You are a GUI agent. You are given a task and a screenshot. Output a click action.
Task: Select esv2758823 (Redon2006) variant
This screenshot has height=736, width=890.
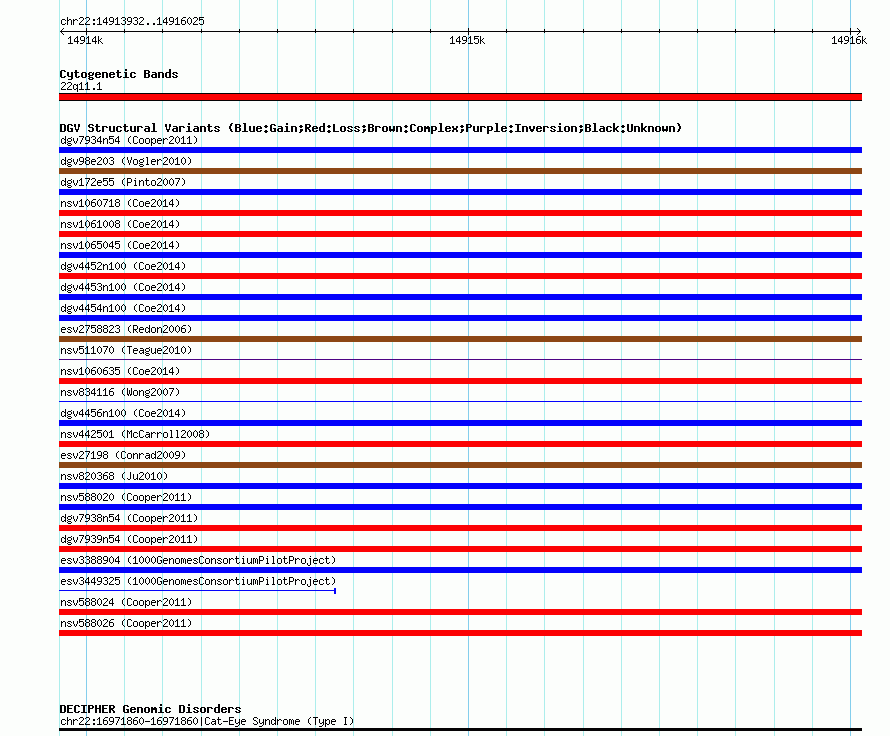coord(126,329)
